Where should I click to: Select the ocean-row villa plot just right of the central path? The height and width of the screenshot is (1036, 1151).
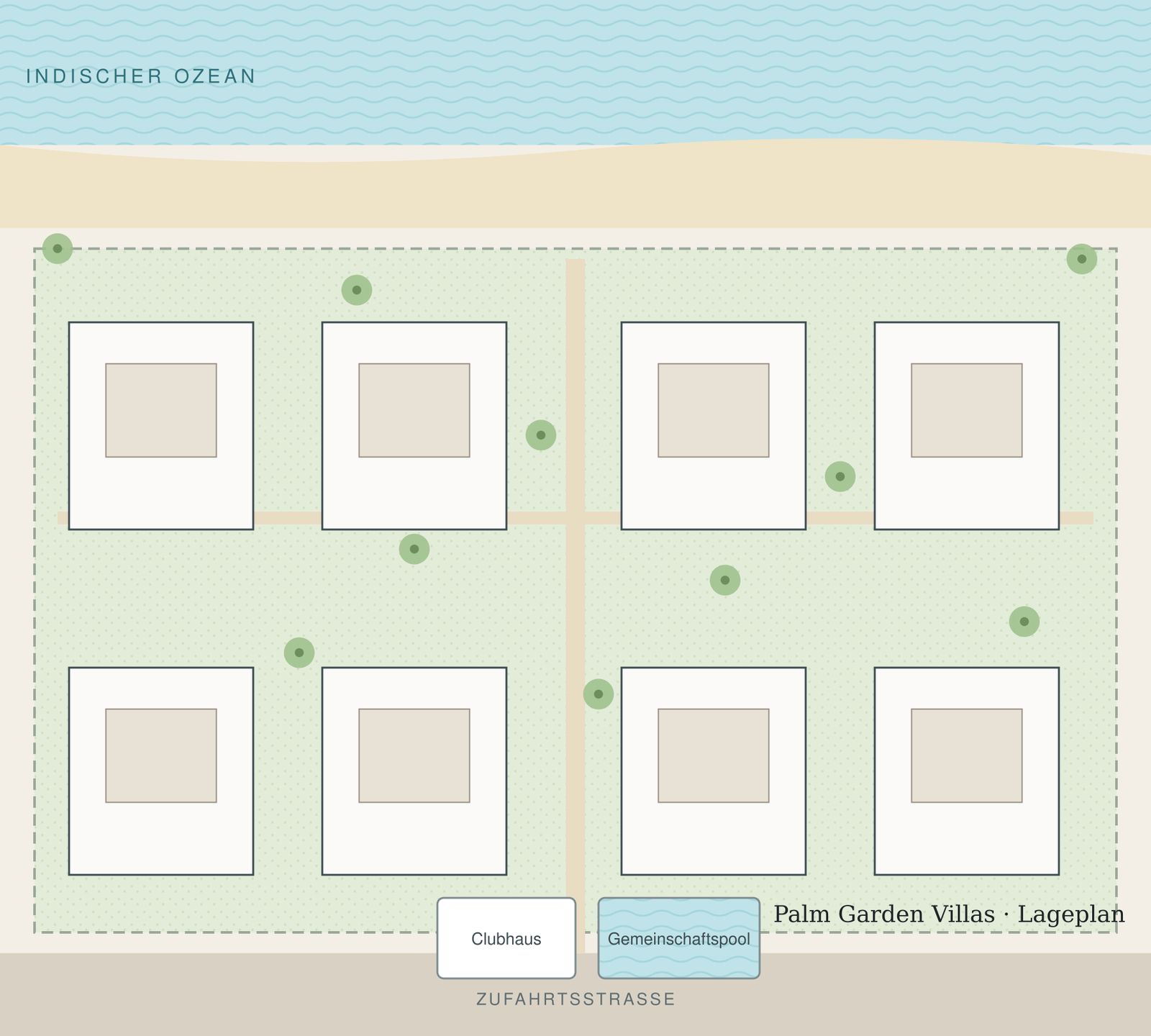click(714, 426)
